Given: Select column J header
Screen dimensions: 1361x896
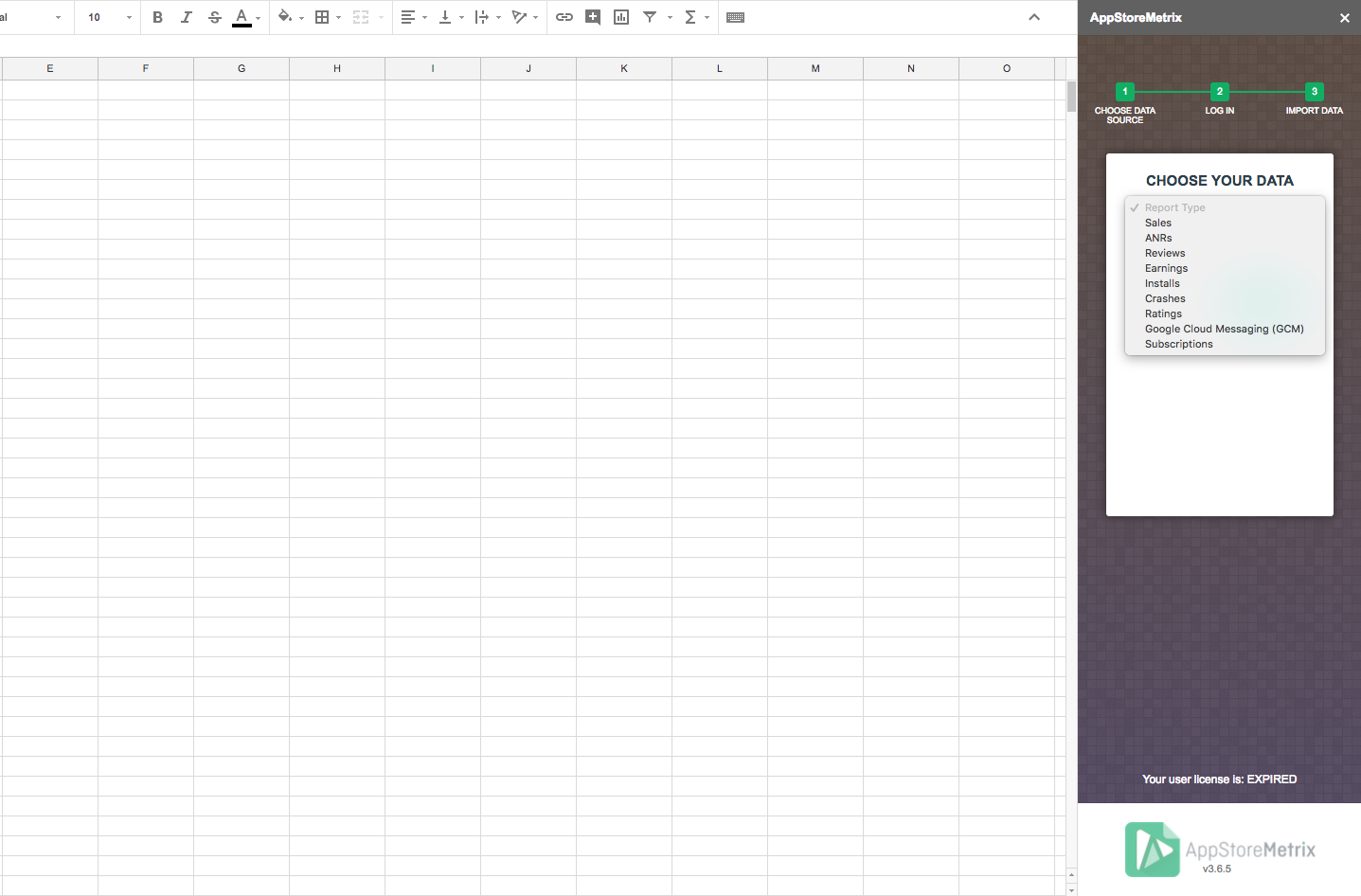Looking at the screenshot, I should [528, 68].
